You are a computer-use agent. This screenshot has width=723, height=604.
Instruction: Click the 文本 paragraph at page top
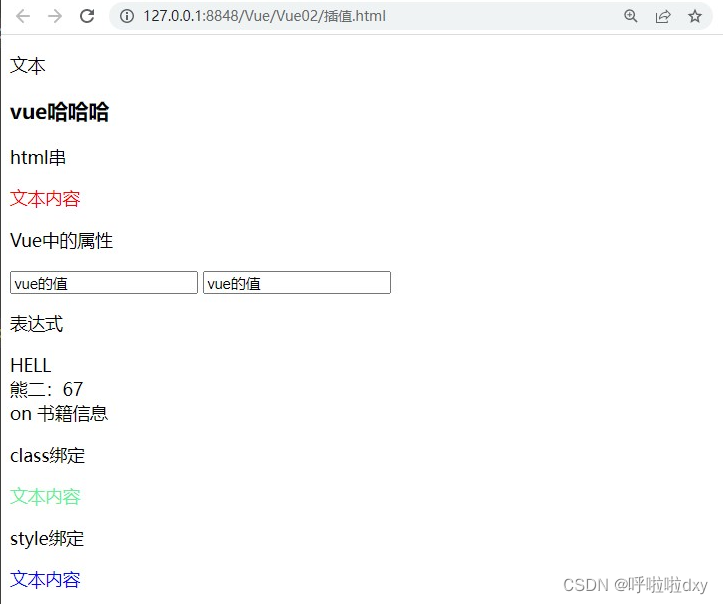coord(28,65)
